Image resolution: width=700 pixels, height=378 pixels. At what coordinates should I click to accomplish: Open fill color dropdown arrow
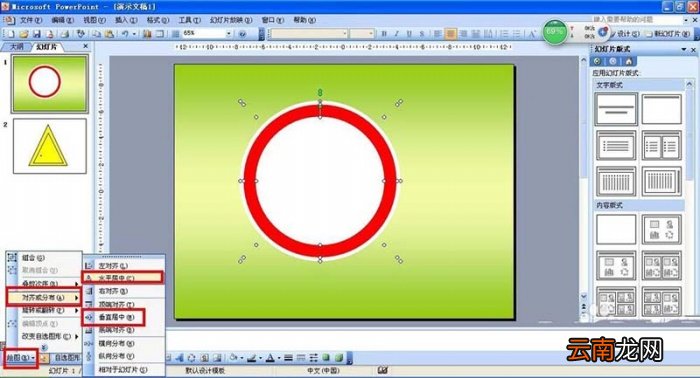point(242,358)
